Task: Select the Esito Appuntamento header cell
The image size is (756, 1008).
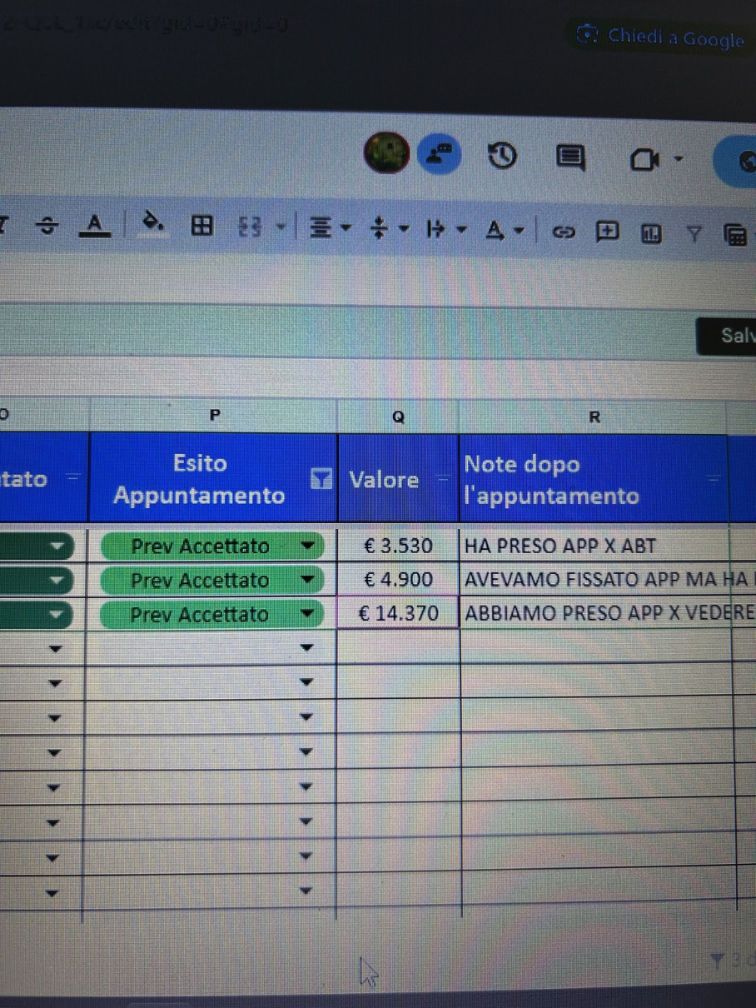Action: (x=213, y=478)
